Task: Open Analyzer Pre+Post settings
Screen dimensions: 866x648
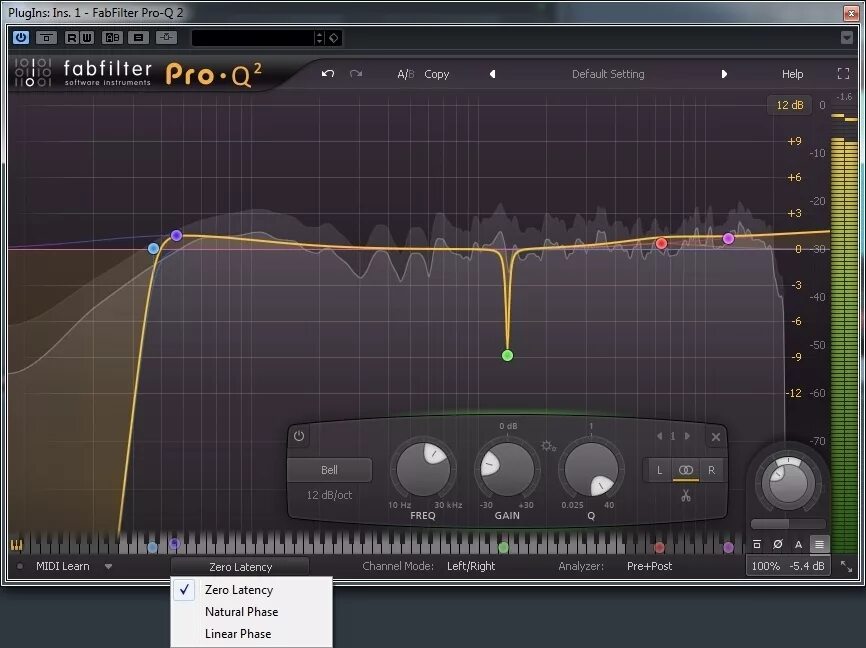Action: 650,566
